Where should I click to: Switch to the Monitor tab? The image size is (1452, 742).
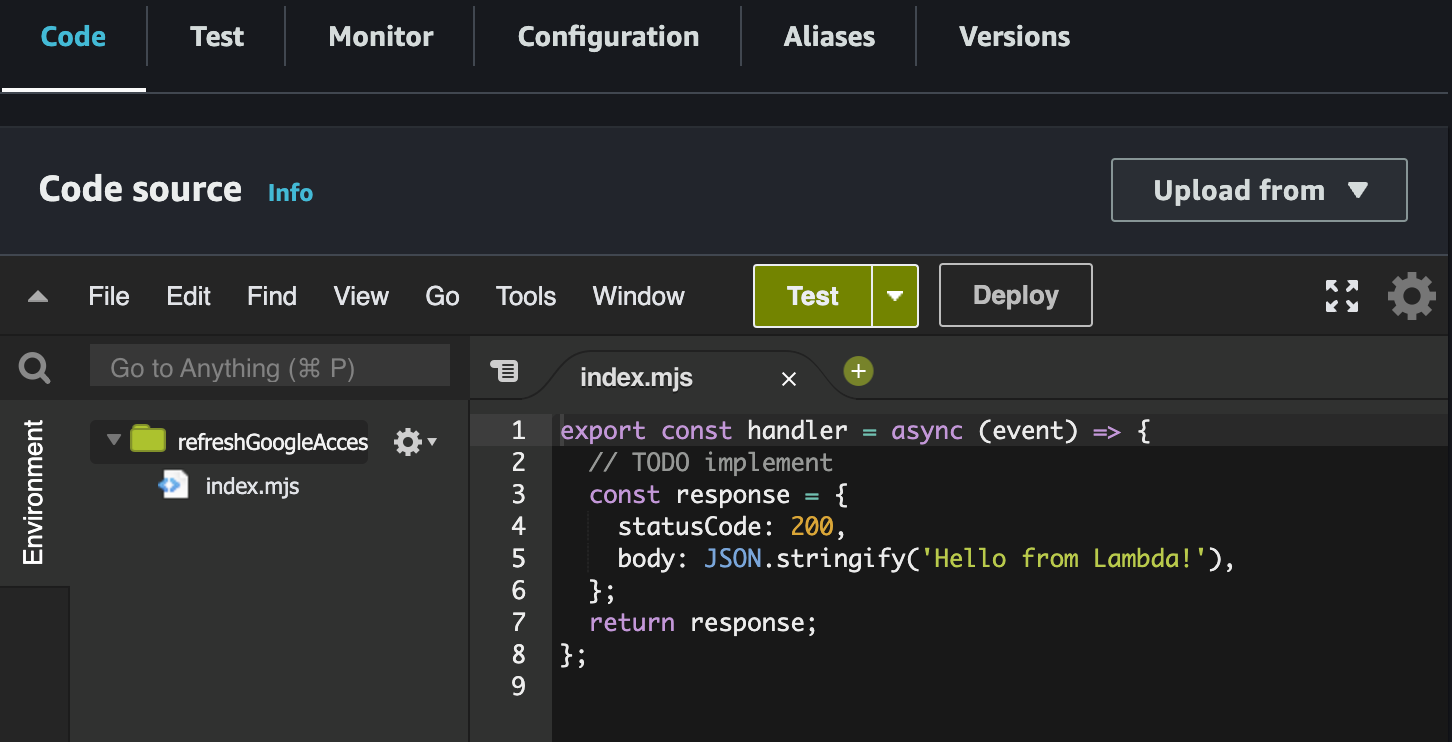pyautogui.click(x=381, y=37)
